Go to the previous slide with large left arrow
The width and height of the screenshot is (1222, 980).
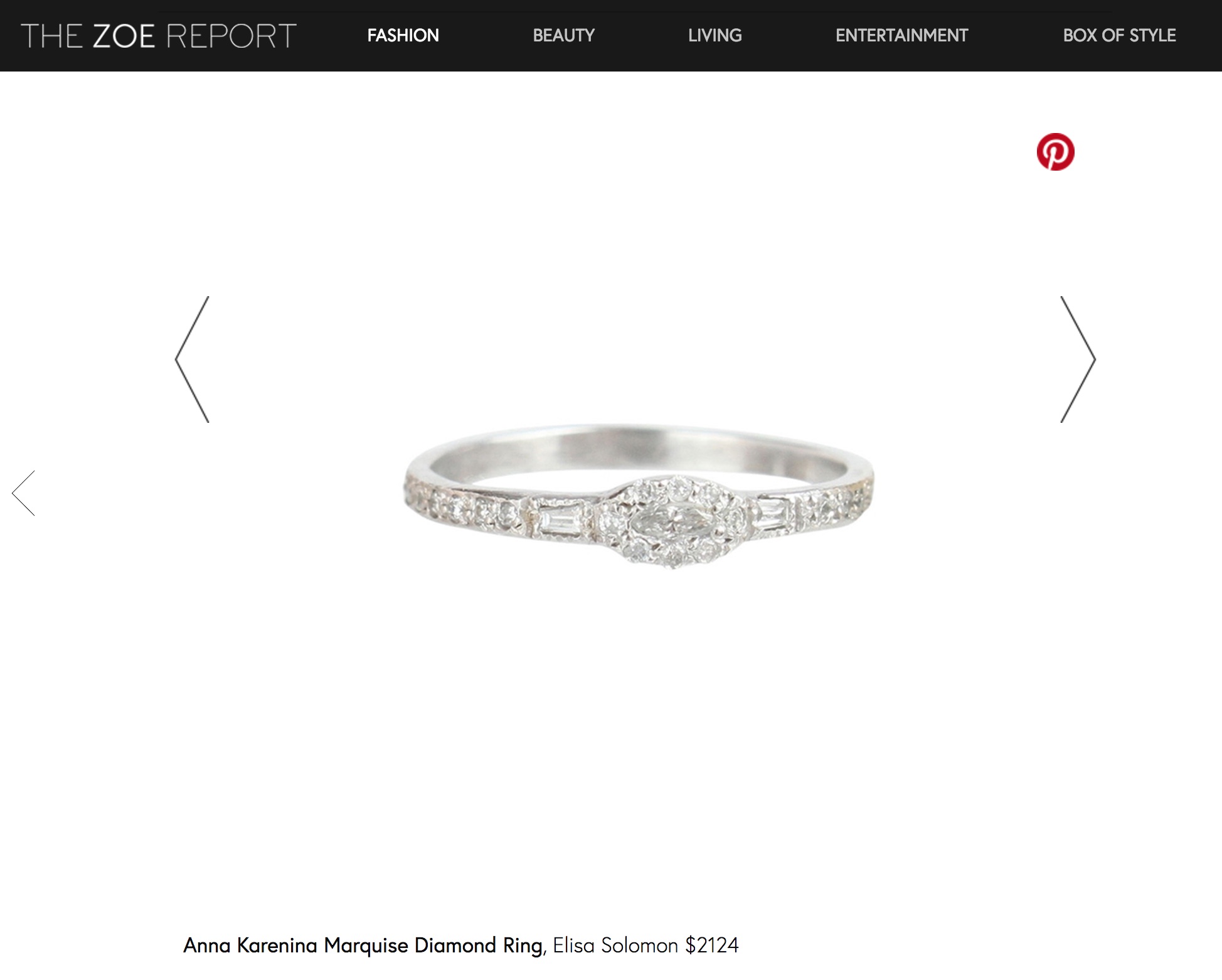pyautogui.click(x=192, y=360)
